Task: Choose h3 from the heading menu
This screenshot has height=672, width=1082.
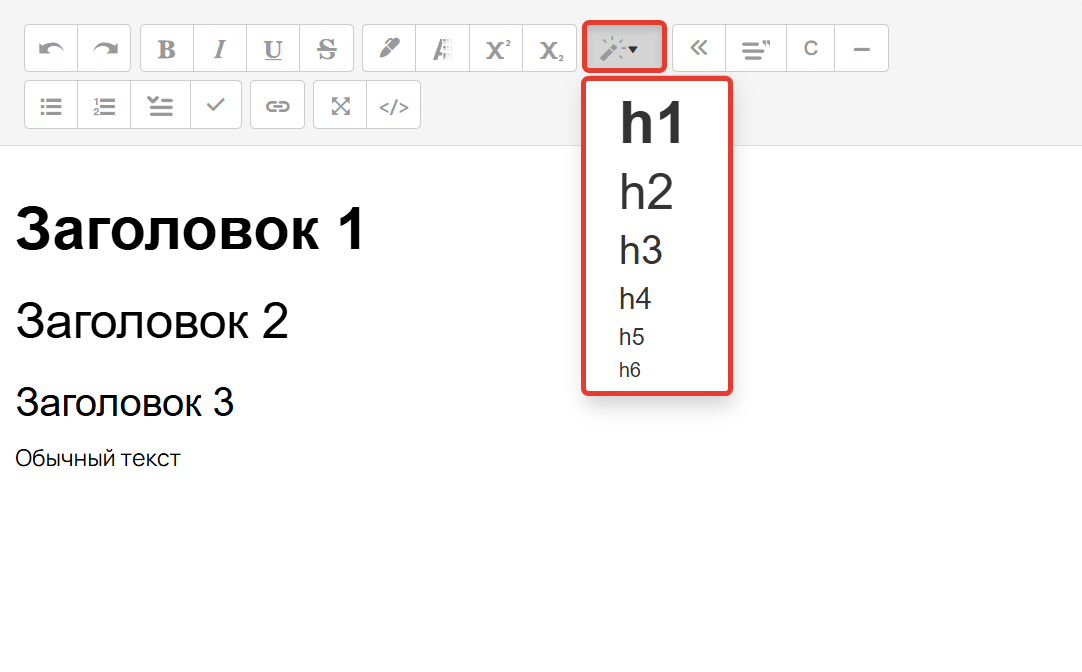Action: click(640, 250)
